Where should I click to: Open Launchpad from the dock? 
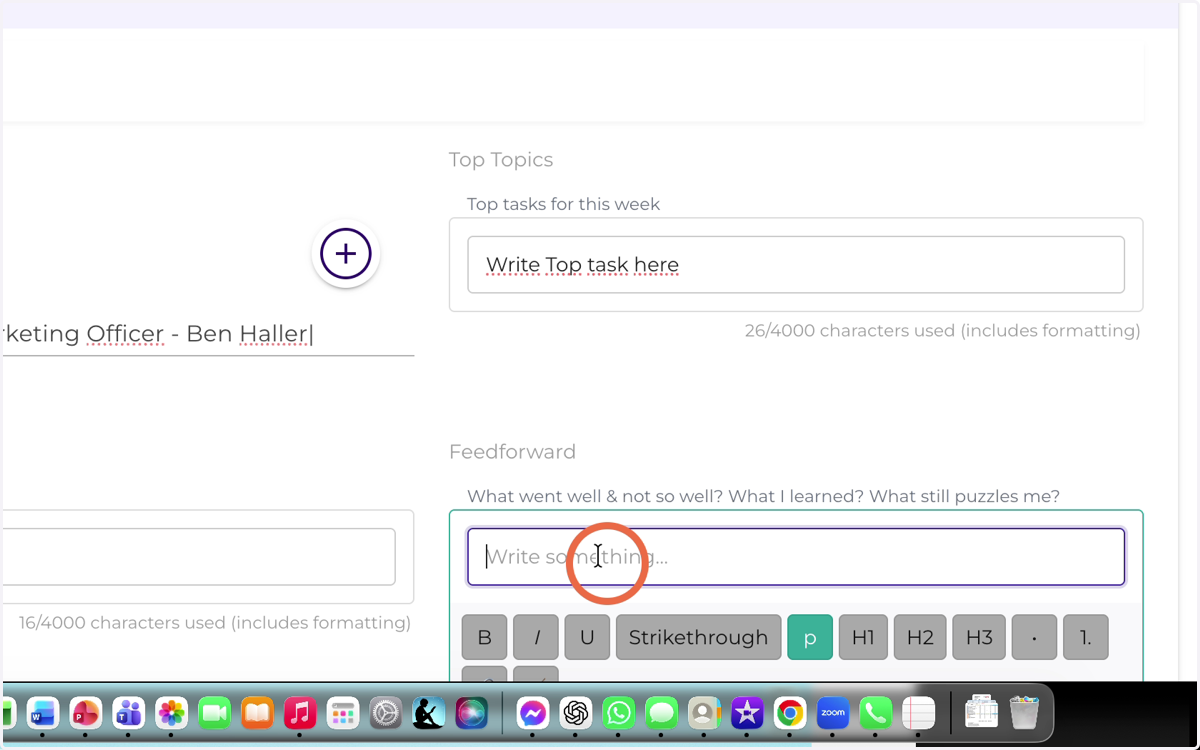coord(343,713)
